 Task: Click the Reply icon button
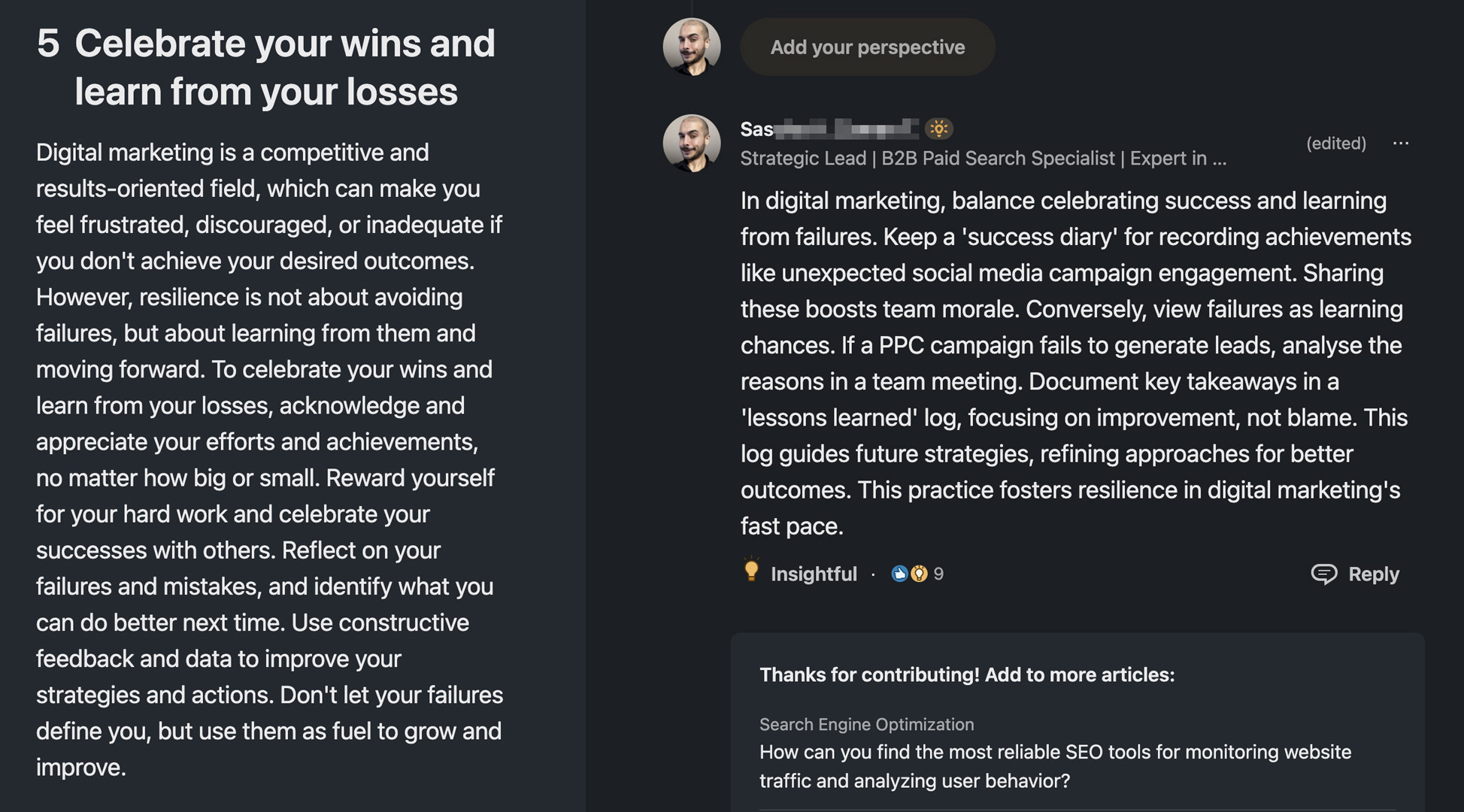pos(1325,573)
